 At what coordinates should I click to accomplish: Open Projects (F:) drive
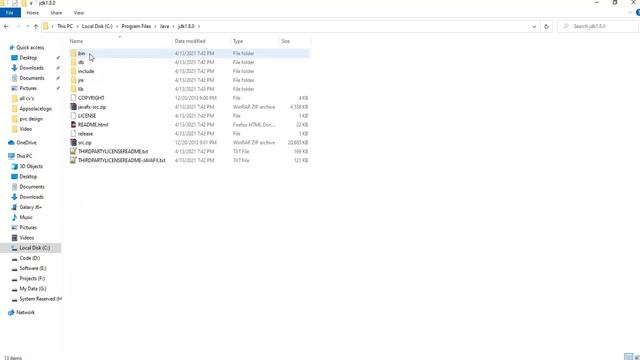tap(32, 278)
